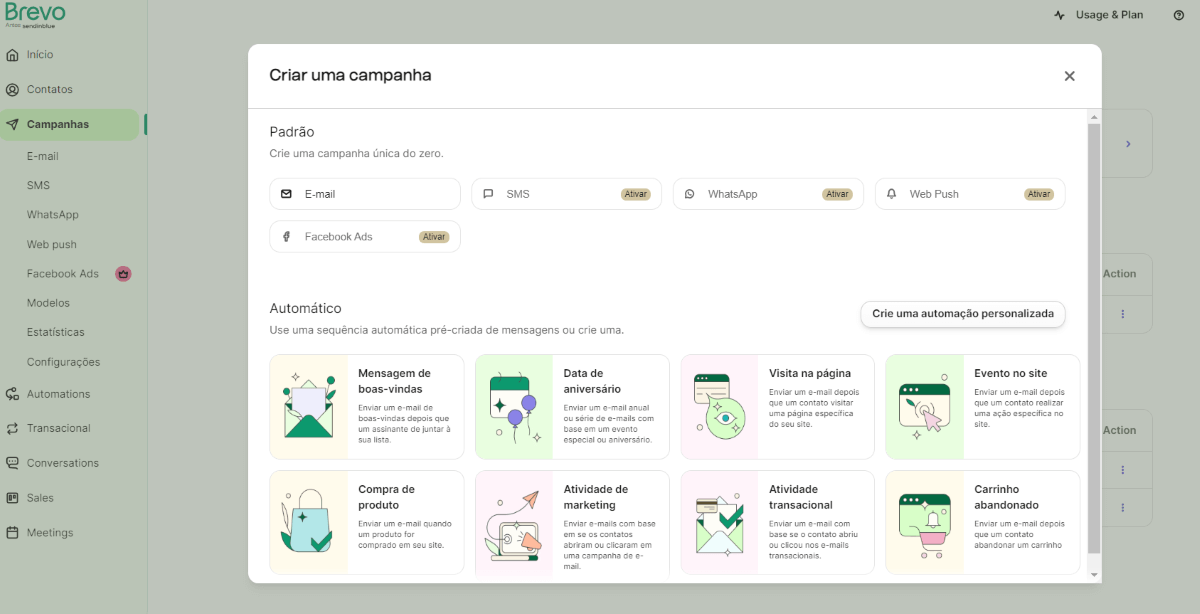The image size is (1200, 614).
Task: Click the Conversations chat icon
Action: click(12, 463)
